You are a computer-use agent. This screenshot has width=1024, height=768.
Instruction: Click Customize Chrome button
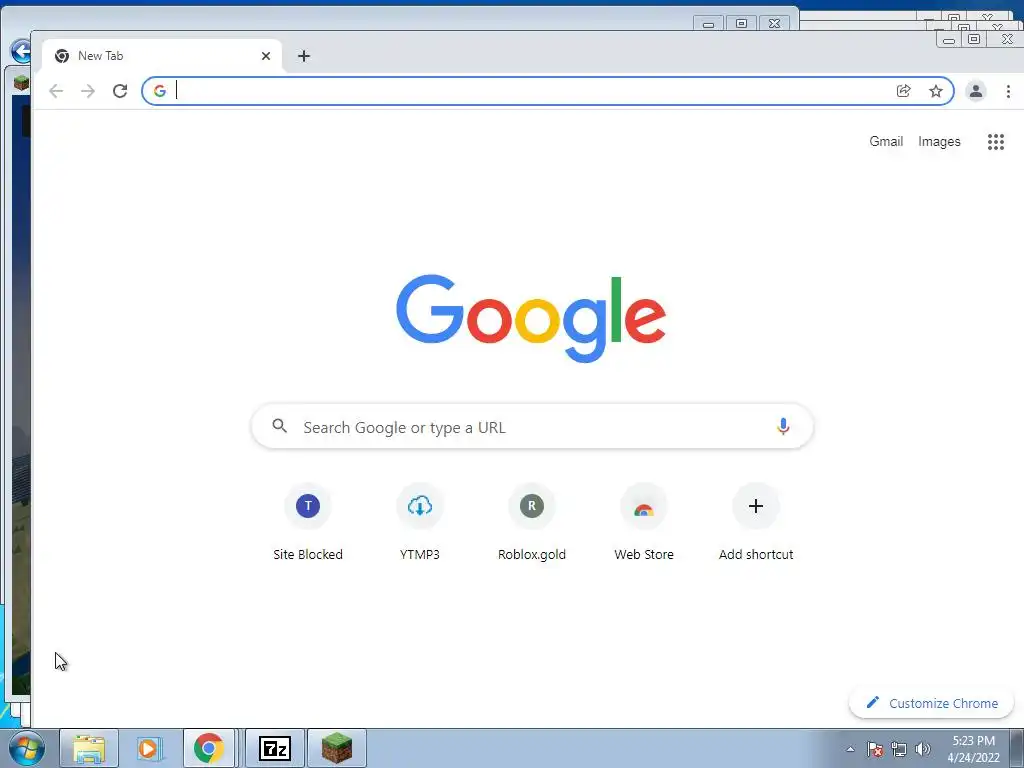[x=931, y=703]
